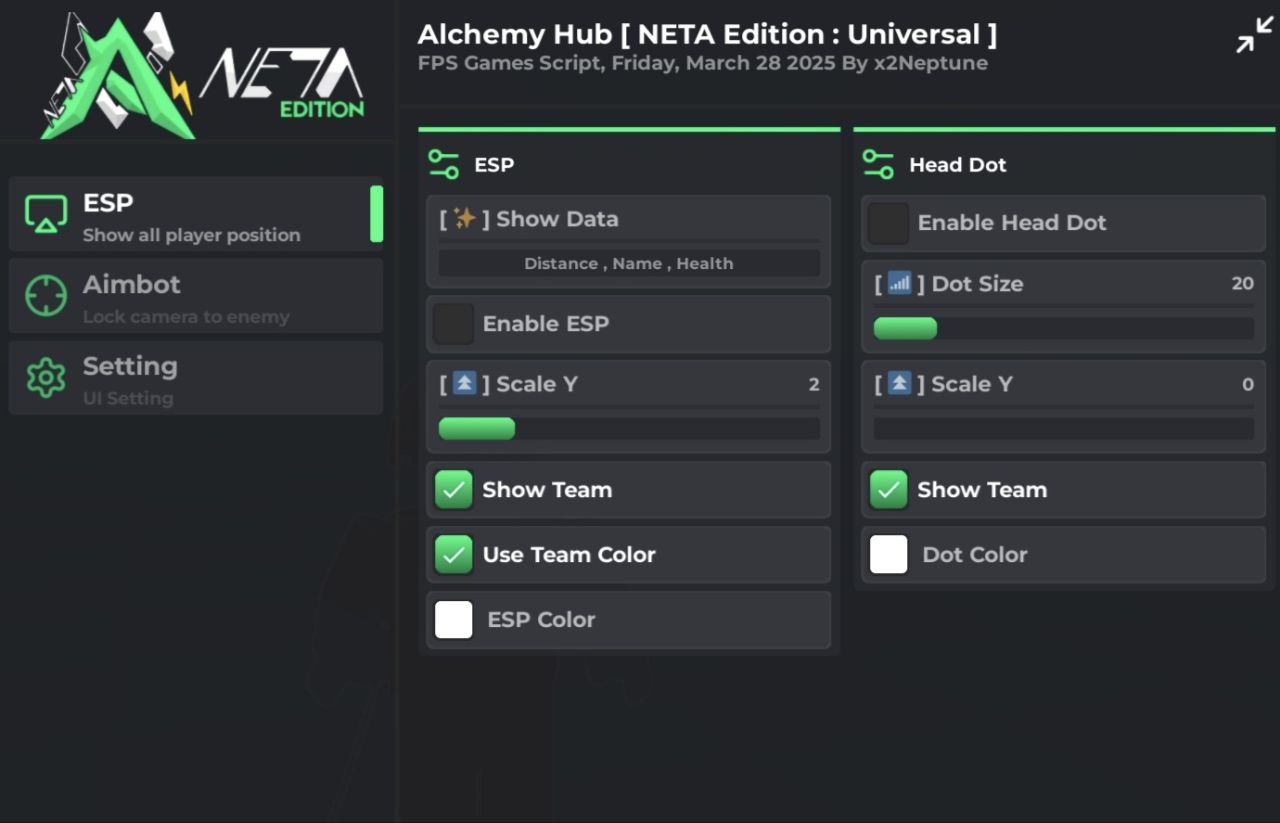Click the Setting gear icon

[46, 378]
